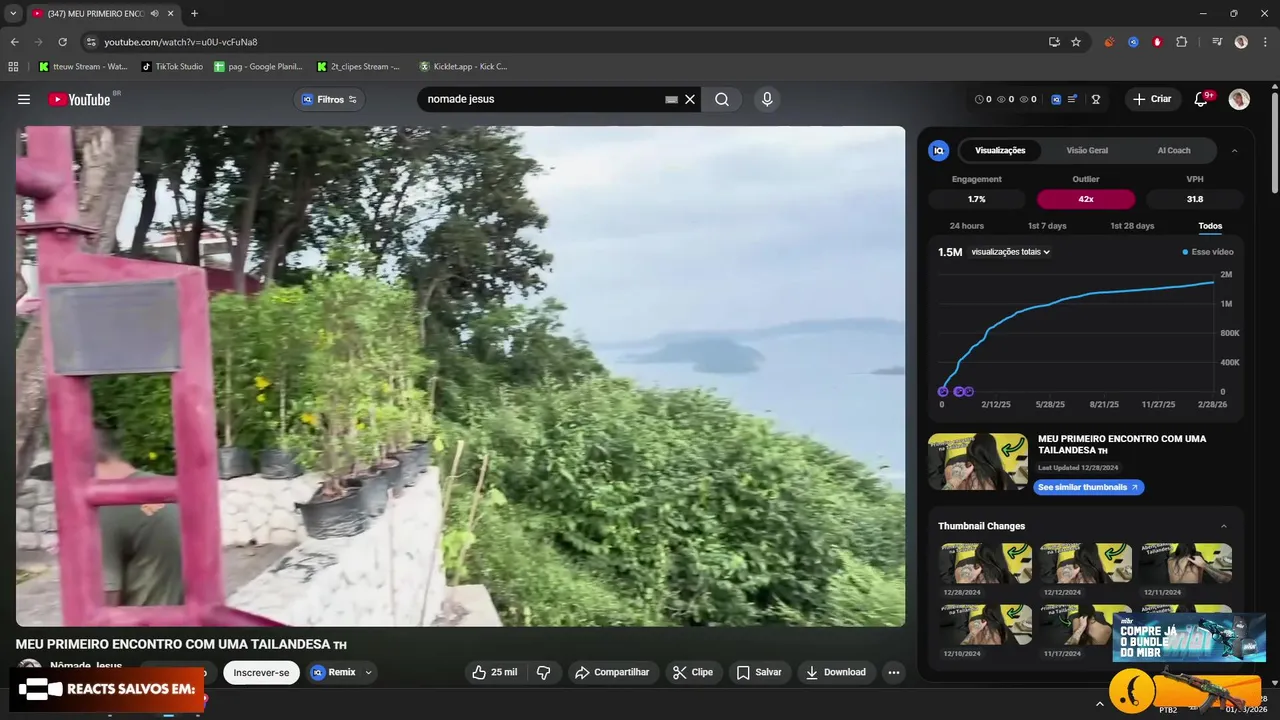The width and height of the screenshot is (1280, 720).
Task: Click the Download button
Action: (836, 673)
